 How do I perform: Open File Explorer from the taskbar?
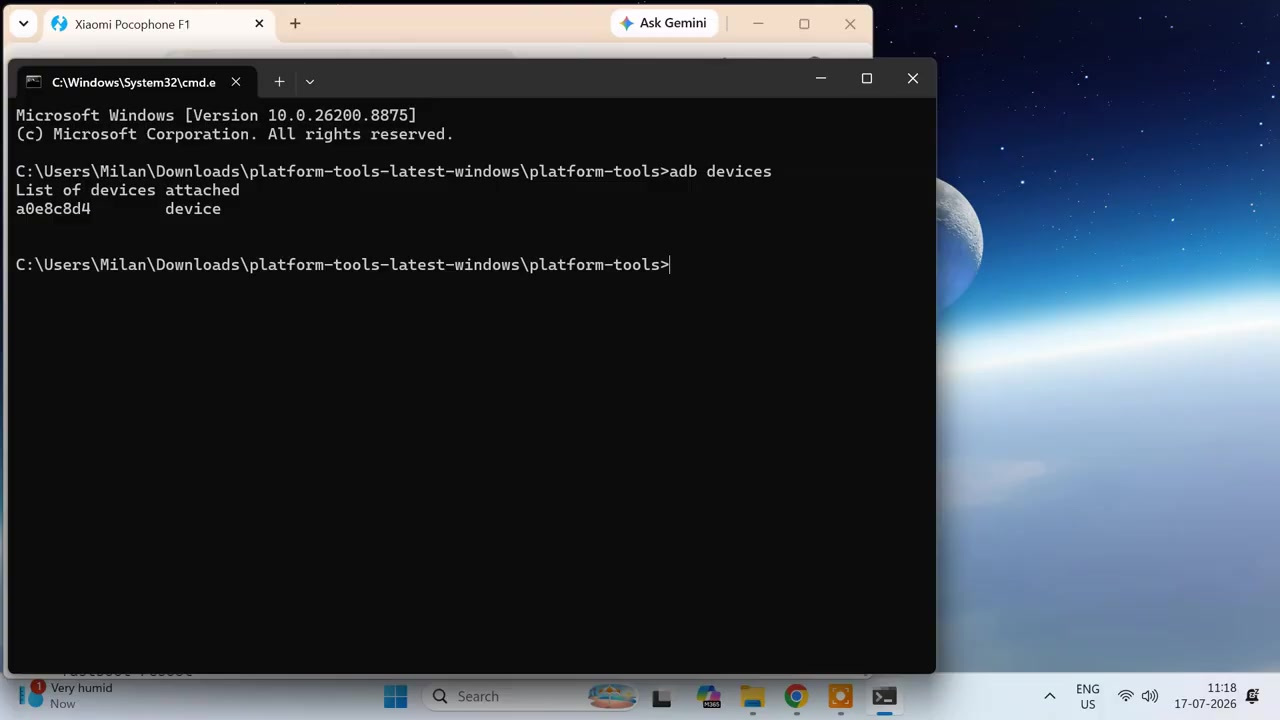coord(752,696)
